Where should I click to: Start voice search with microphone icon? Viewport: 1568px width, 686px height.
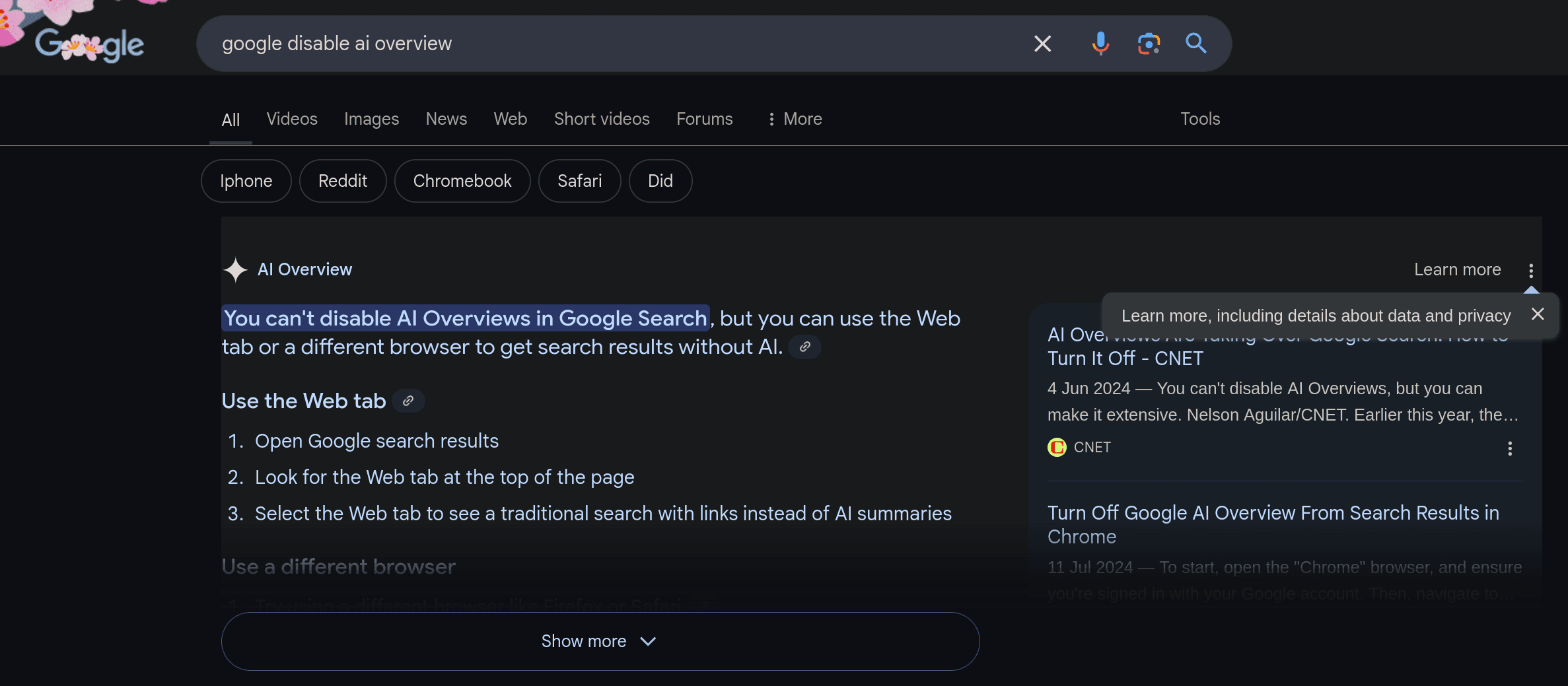coord(1100,44)
